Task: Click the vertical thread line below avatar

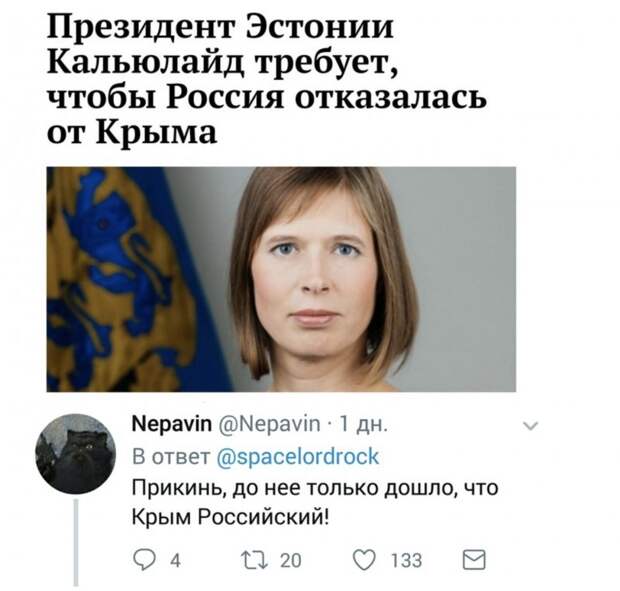Action: coord(76,542)
